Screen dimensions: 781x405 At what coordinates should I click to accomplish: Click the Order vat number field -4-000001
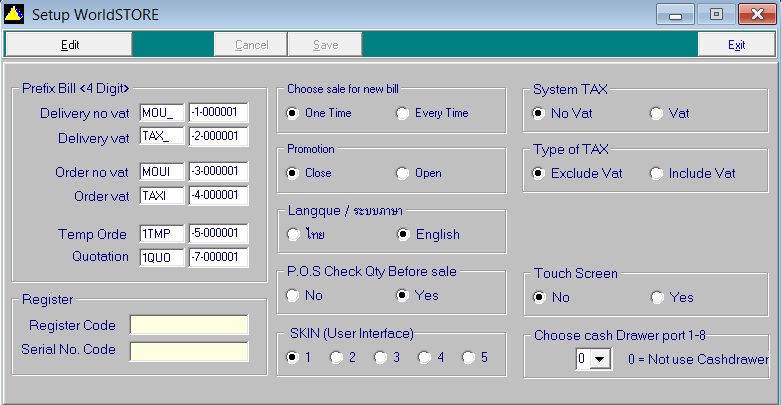click(218, 195)
